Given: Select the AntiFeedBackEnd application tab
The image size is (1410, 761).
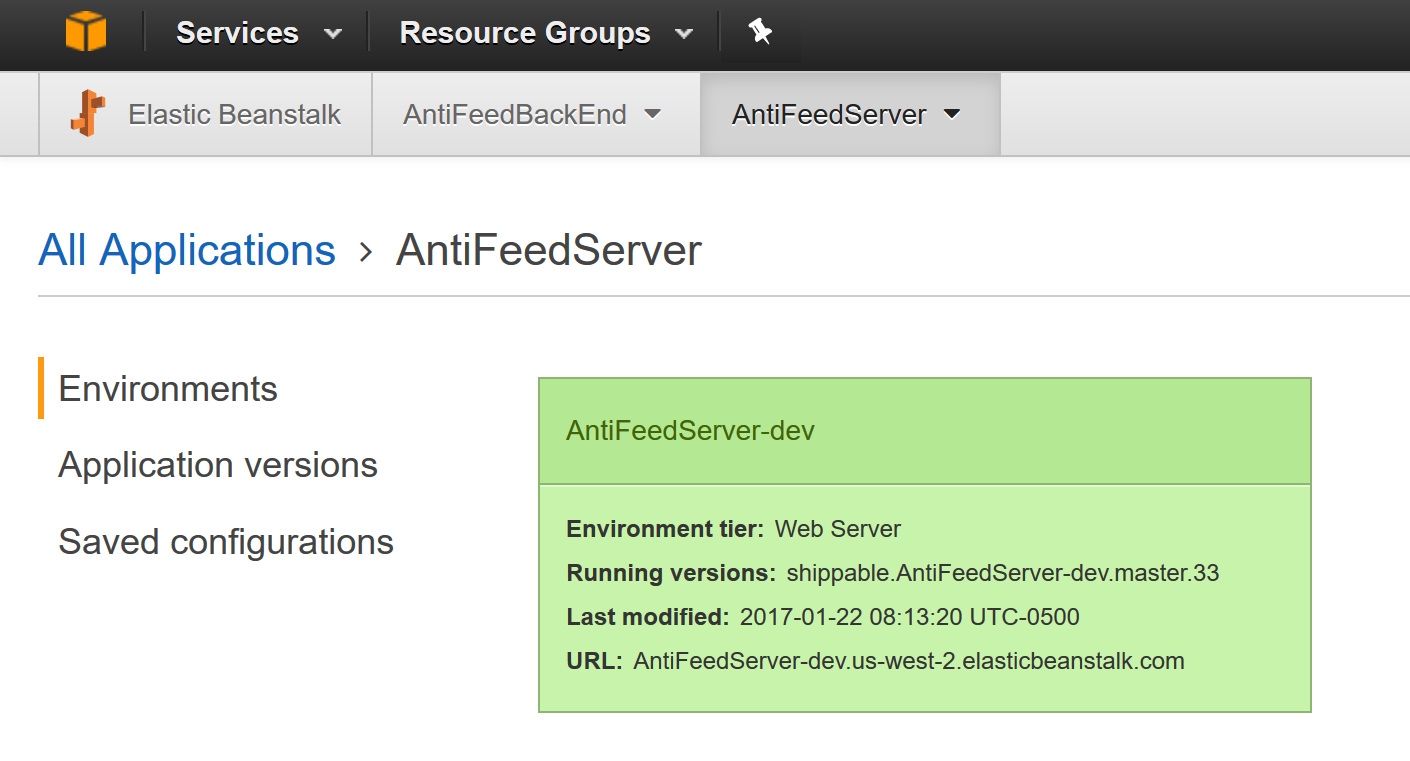Looking at the screenshot, I should tap(515, 114).
